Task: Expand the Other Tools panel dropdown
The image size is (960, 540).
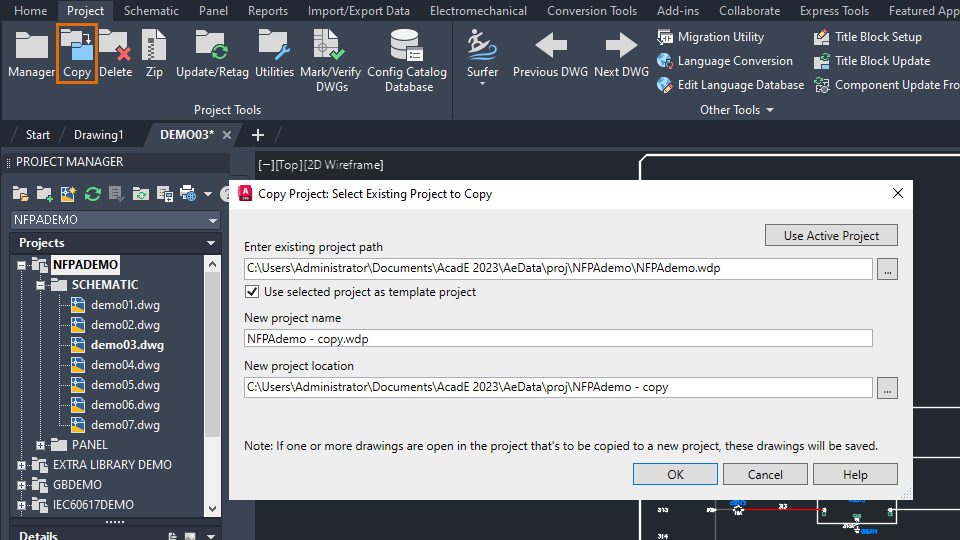Action: (737, 110)
